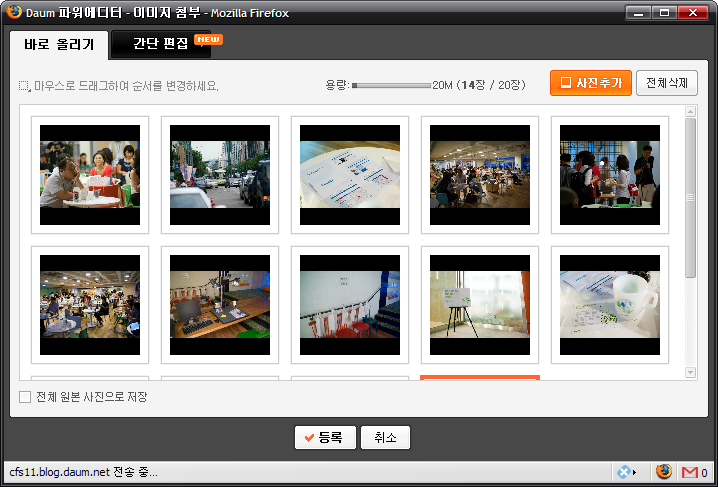Select the people standing with backpack thumbnail
The width and height of the screenshot is (718, 487).
point(610,175)
